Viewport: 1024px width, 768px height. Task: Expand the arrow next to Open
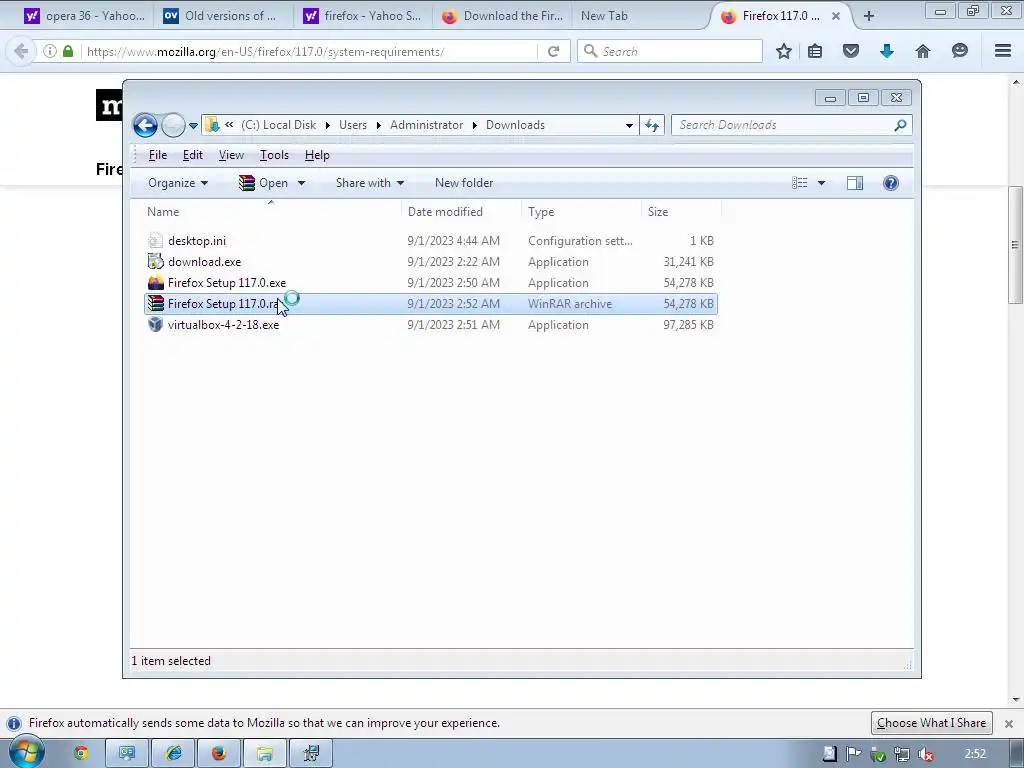coord(301,183)
